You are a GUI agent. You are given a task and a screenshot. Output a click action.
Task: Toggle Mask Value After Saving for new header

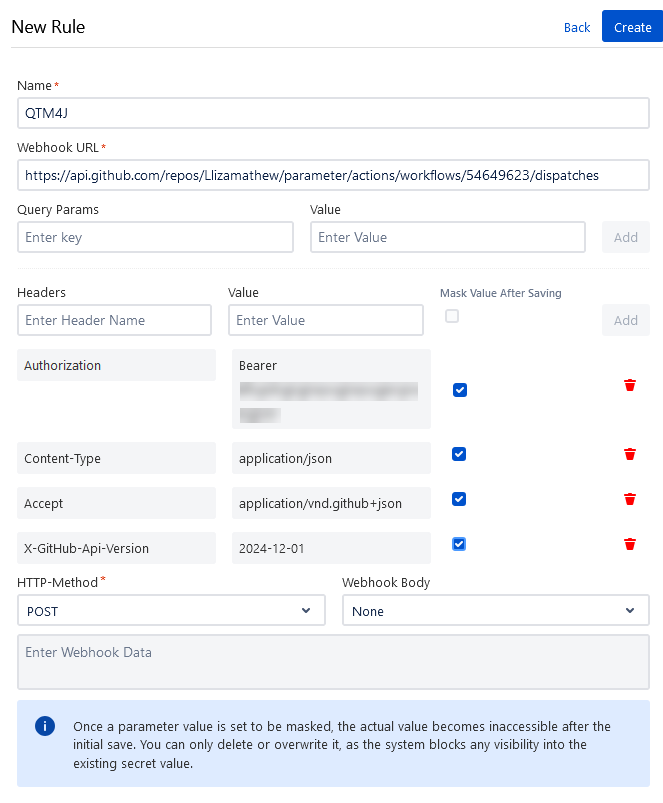(452, 315)
